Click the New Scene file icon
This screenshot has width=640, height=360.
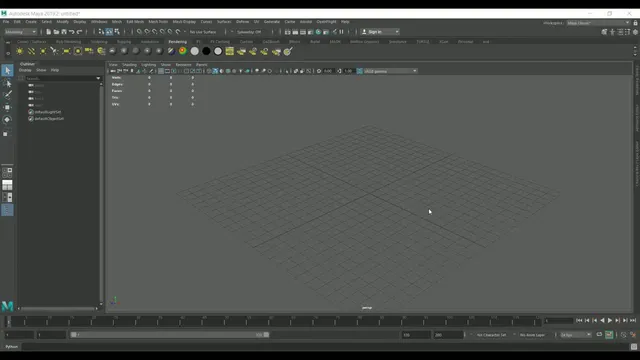click(49, 32)
